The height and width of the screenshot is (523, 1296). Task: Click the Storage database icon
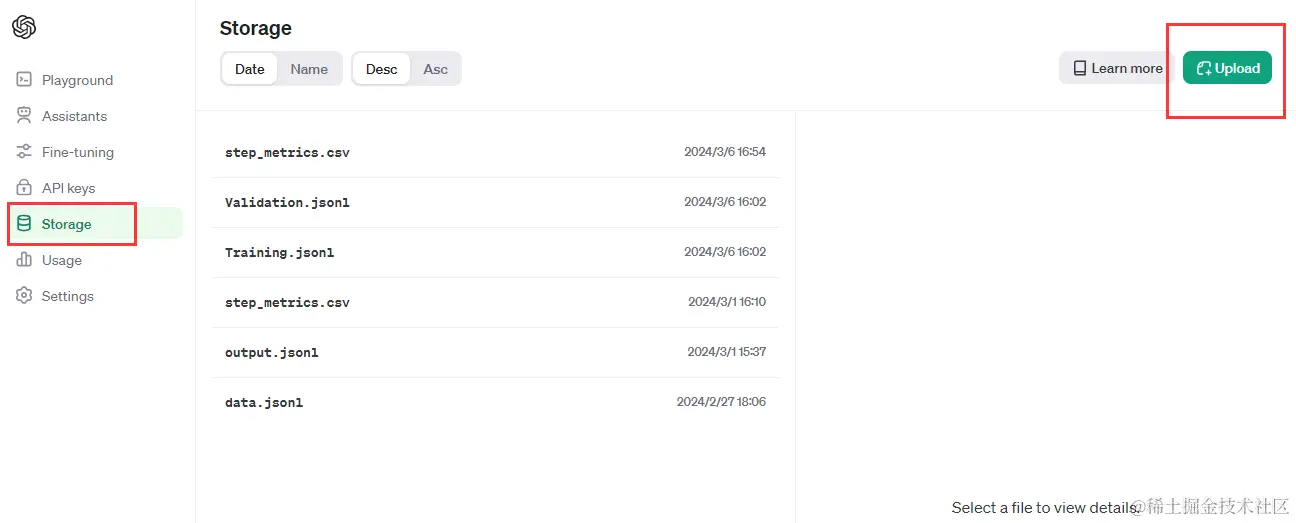[x=24, y=224]
